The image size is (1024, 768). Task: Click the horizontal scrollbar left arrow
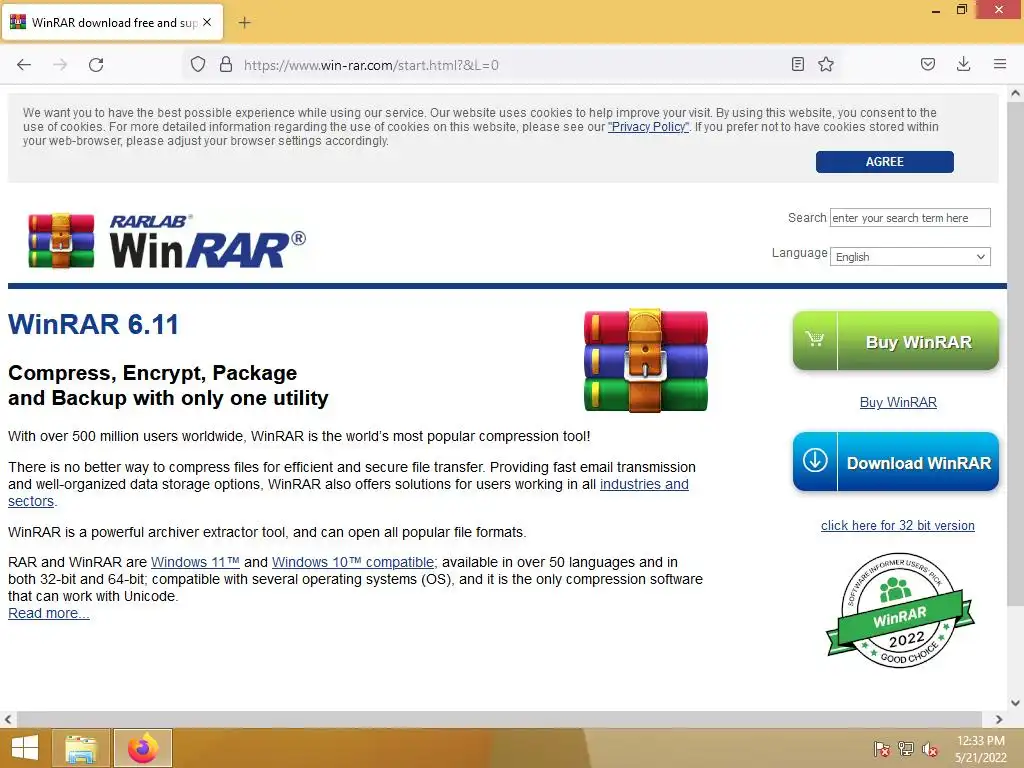(x=7, y=720)
